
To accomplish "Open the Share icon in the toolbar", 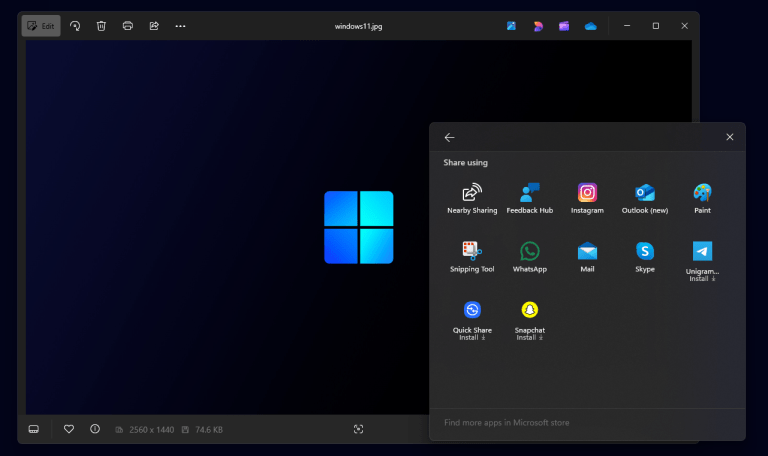I will (x=154, y=26).
